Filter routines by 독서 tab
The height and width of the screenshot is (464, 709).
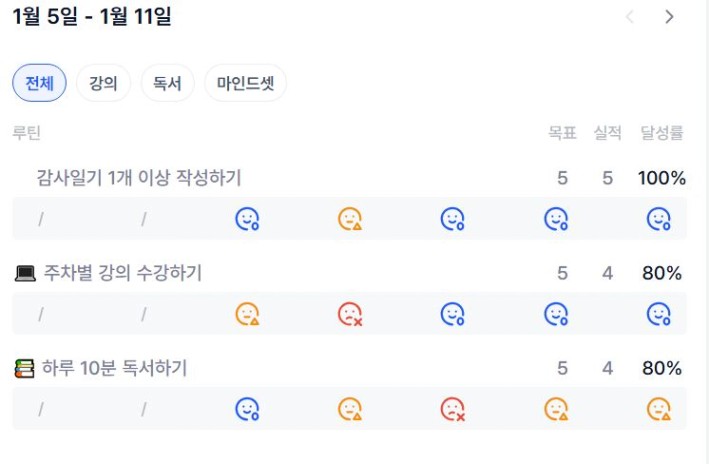coord(167,83)
